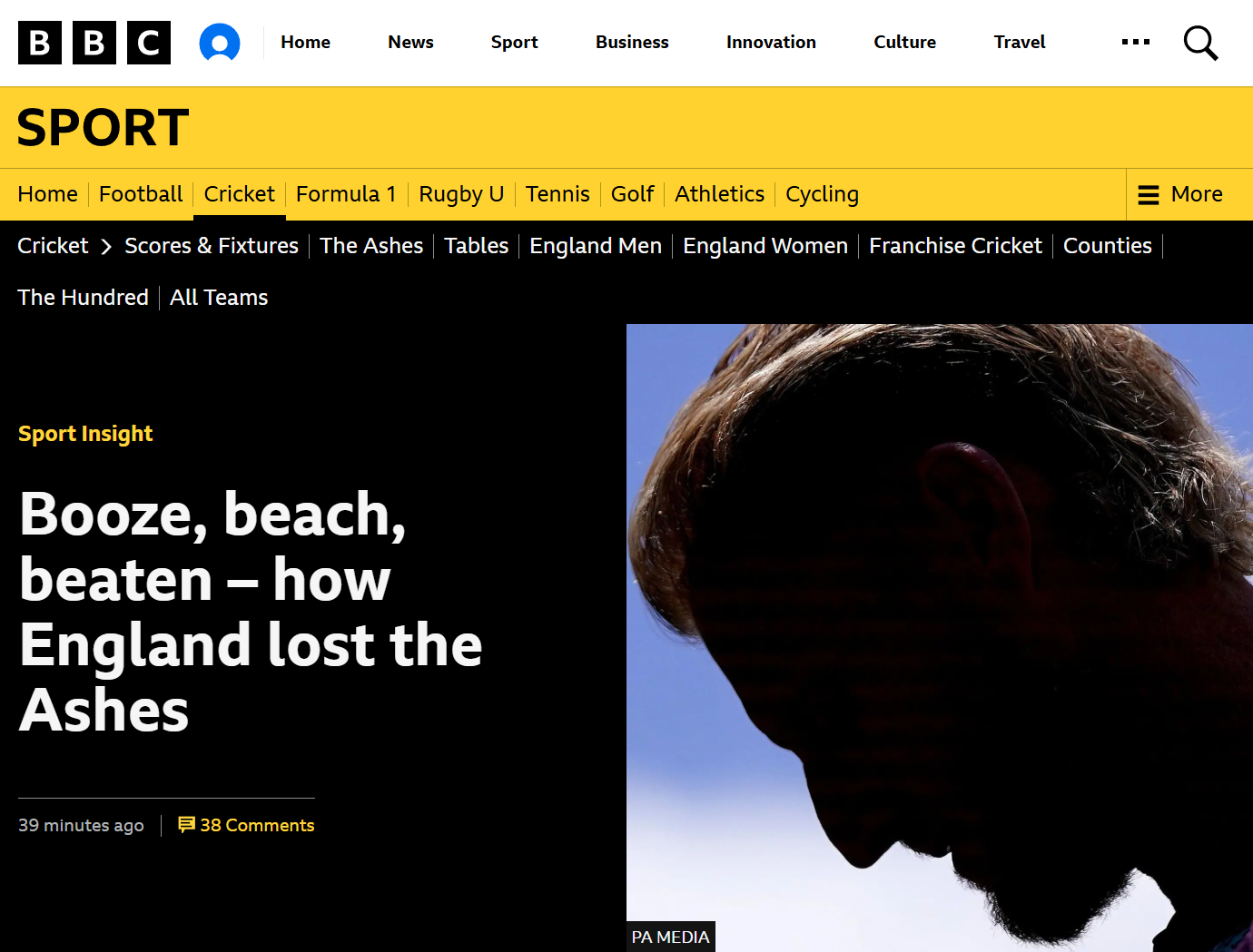Go to England Men
This screenshot has width=1253, height=952.
tap(596, 246)
